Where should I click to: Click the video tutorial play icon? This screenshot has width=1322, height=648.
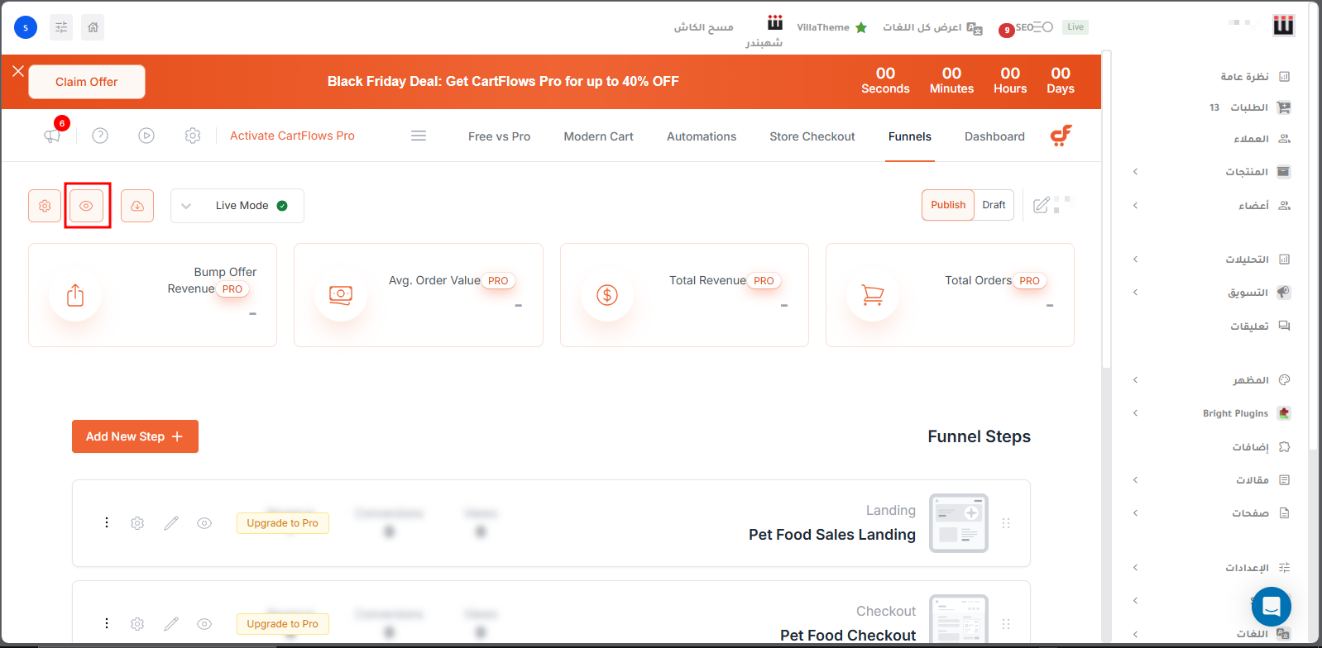pos(146,136)
